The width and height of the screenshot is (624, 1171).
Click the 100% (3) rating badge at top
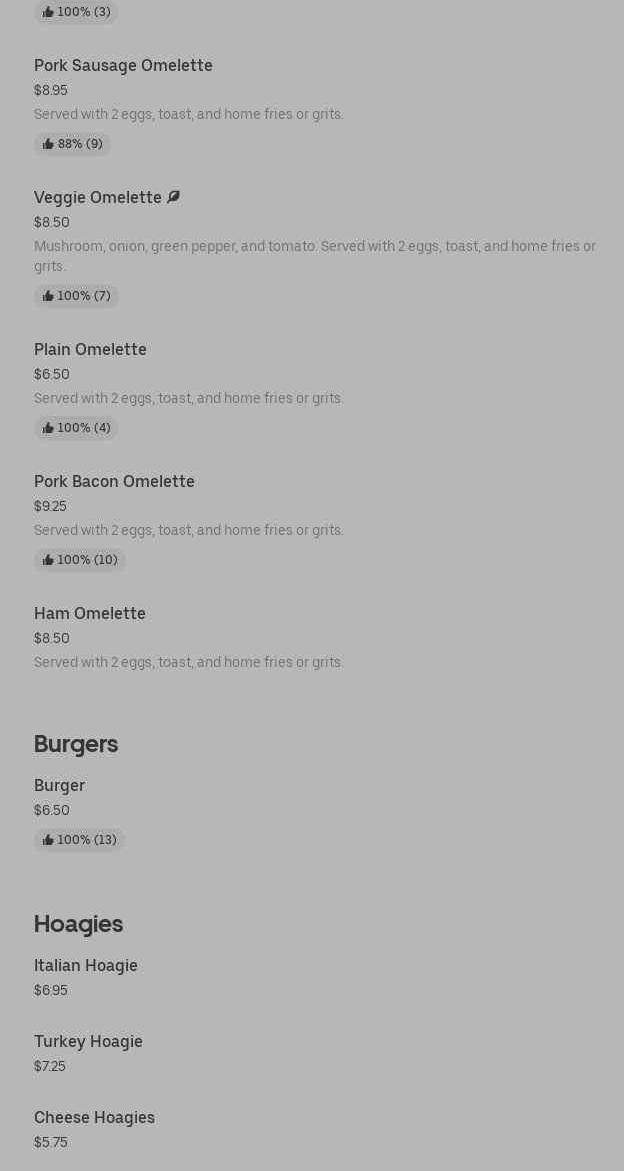click(x=76, y=12)
